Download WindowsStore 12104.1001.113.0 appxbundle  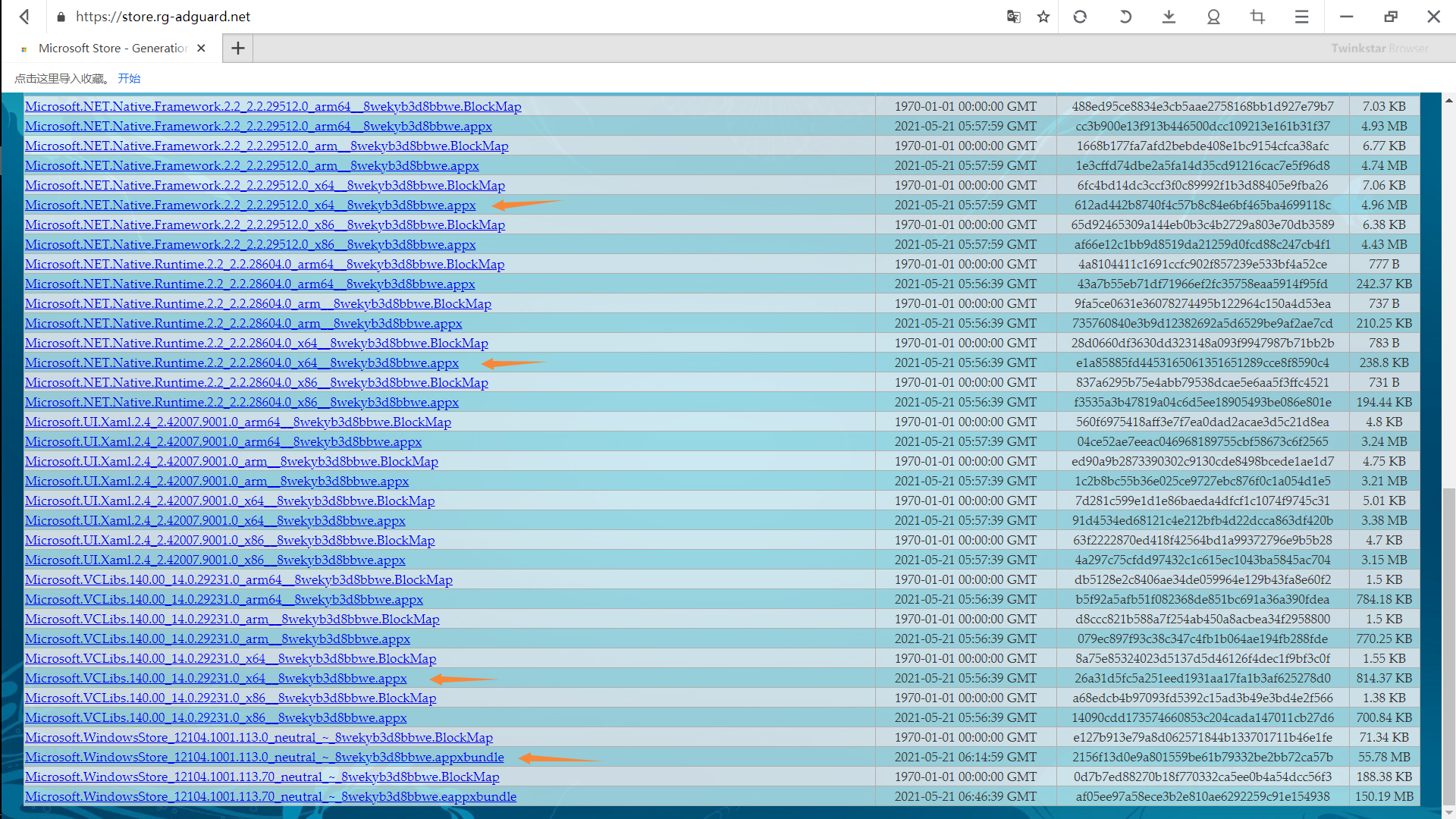tap(265, 757)
